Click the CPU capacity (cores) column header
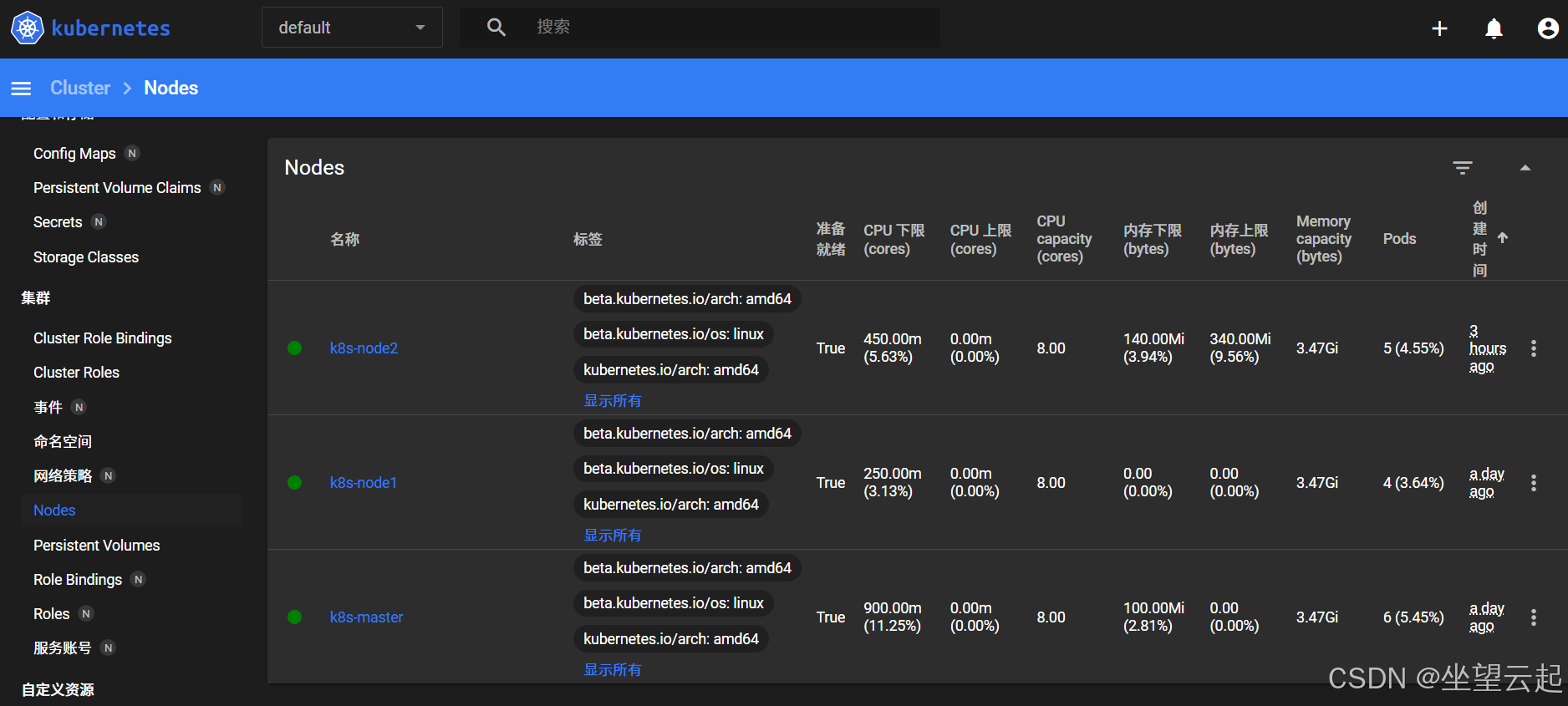Screen dimensions: 1568x706 click(1065, 239)
